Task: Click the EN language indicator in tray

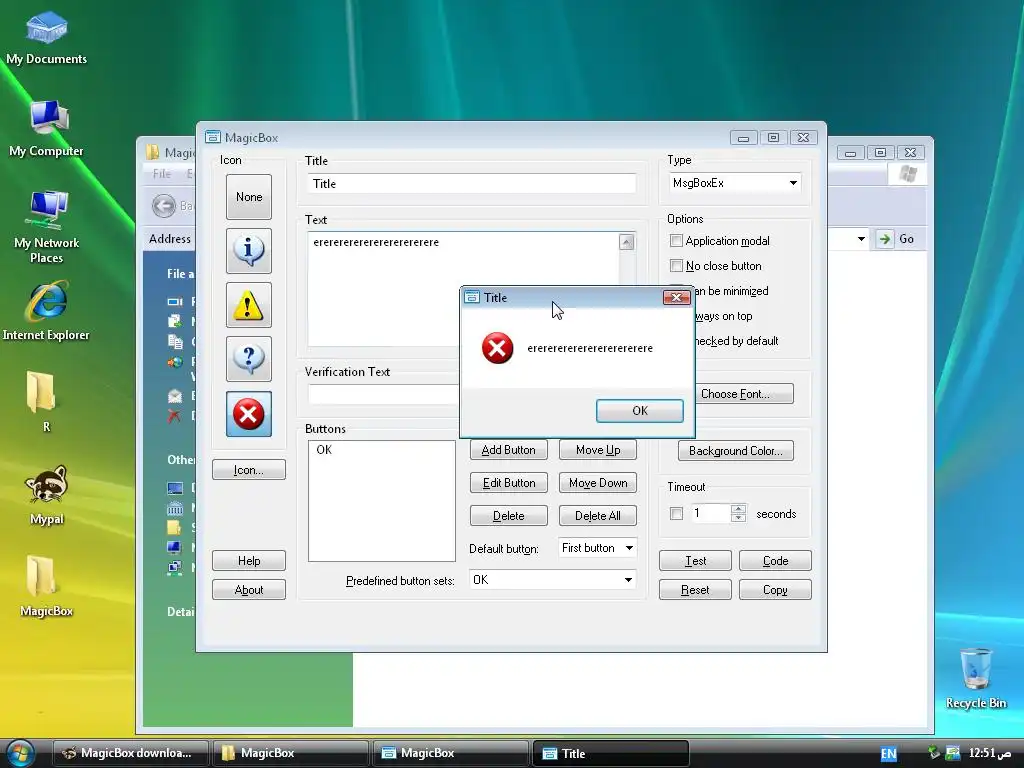Action: [x=889, y=754]
